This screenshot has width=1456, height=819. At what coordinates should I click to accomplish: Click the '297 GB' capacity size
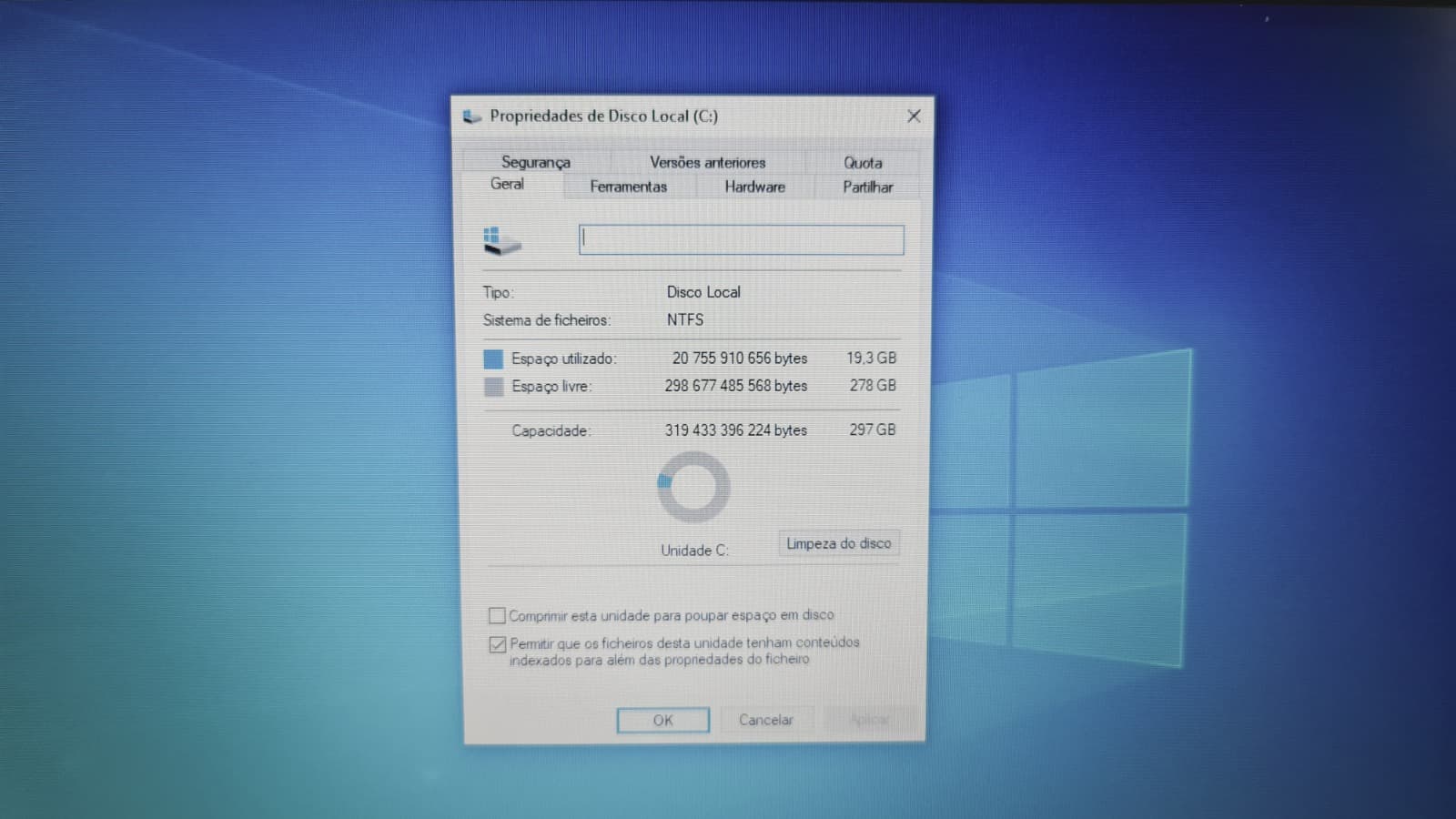[x=873, y=430]
